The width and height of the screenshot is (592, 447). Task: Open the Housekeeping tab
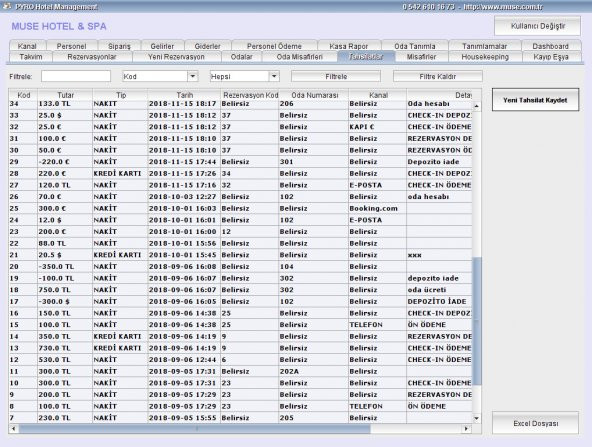point(485,57)
